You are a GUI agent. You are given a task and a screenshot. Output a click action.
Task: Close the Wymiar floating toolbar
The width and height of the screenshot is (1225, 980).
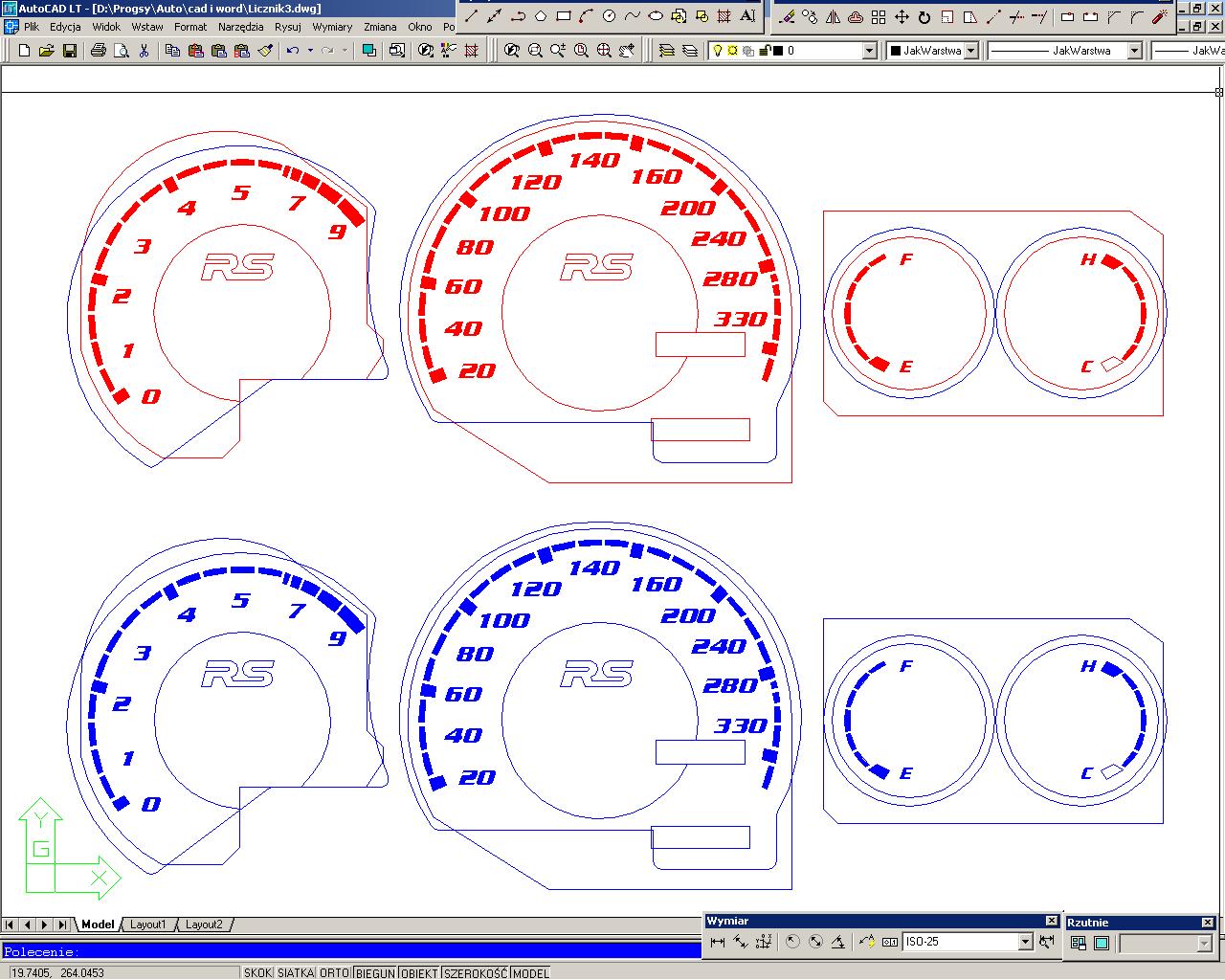[1051, 921]
